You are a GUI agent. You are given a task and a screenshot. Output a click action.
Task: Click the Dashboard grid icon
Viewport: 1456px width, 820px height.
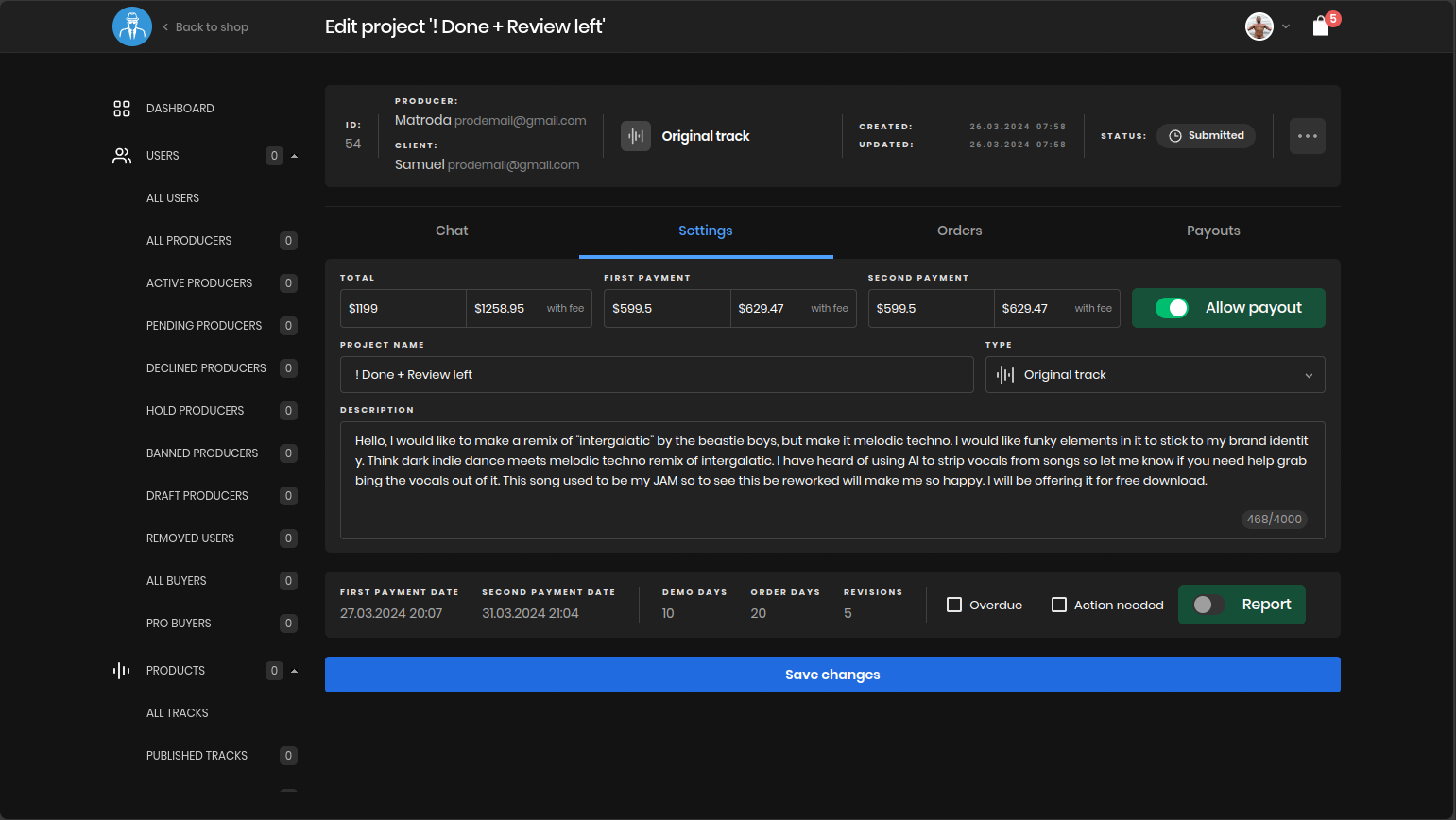click(x=122, y=109)
